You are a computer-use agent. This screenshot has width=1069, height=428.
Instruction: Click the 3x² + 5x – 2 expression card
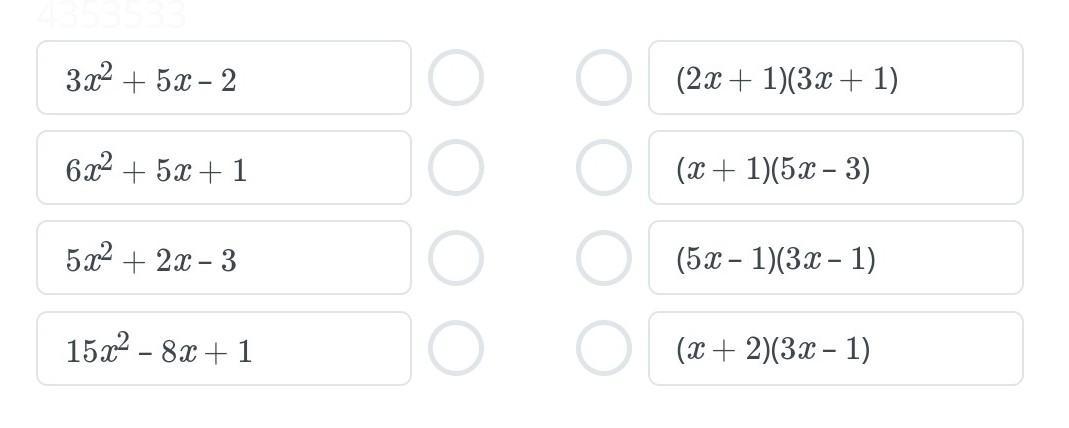pos(224,78)
